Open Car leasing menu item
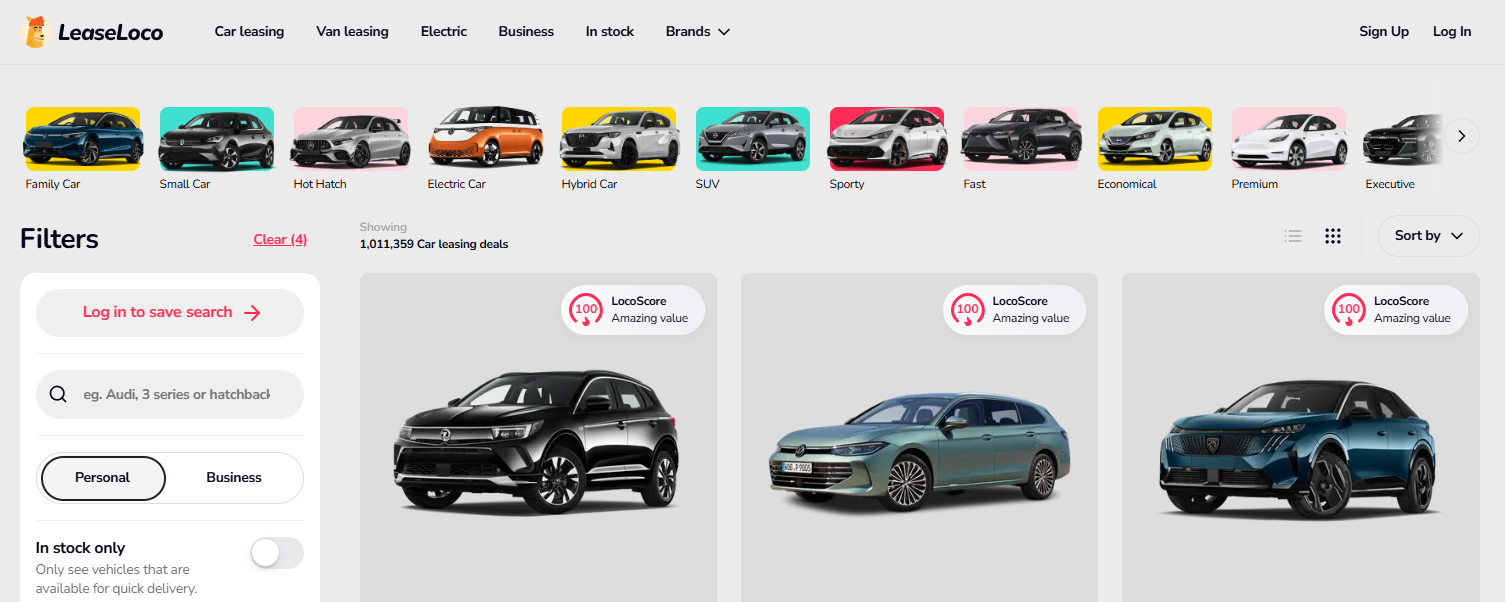Screen dimensions: 1505x602 tap(249, 31)
